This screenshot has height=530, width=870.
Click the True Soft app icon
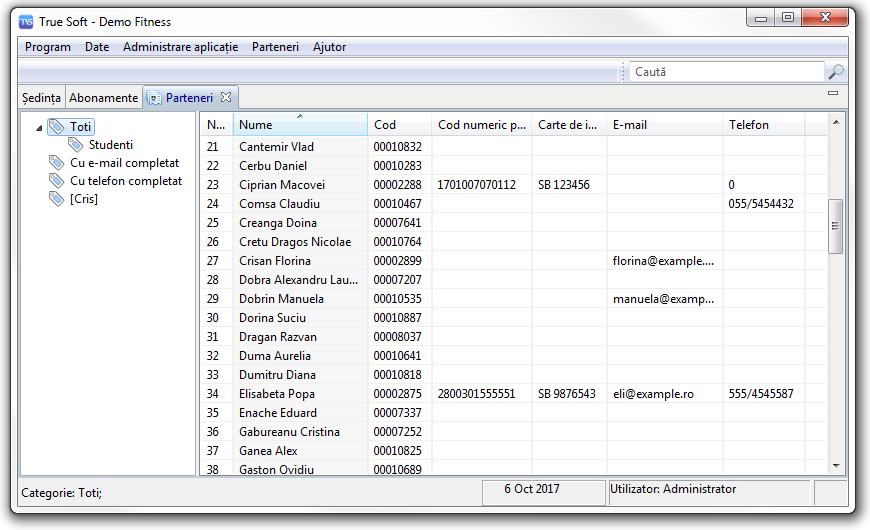[27, 22]
